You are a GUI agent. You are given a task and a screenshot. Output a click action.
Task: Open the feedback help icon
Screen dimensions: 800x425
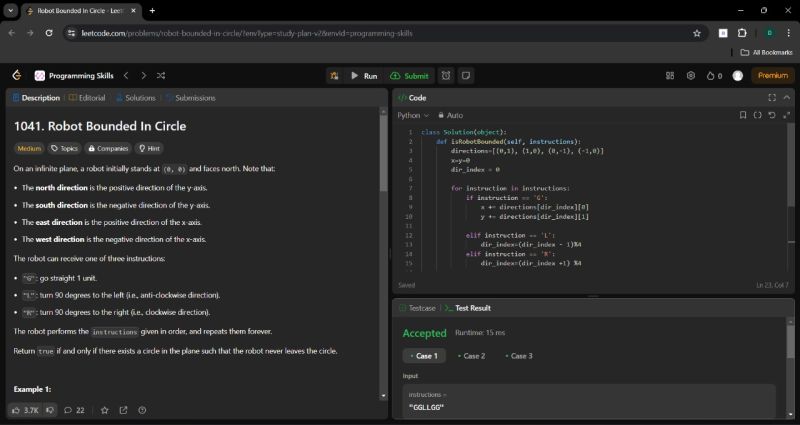pos(142,410)
